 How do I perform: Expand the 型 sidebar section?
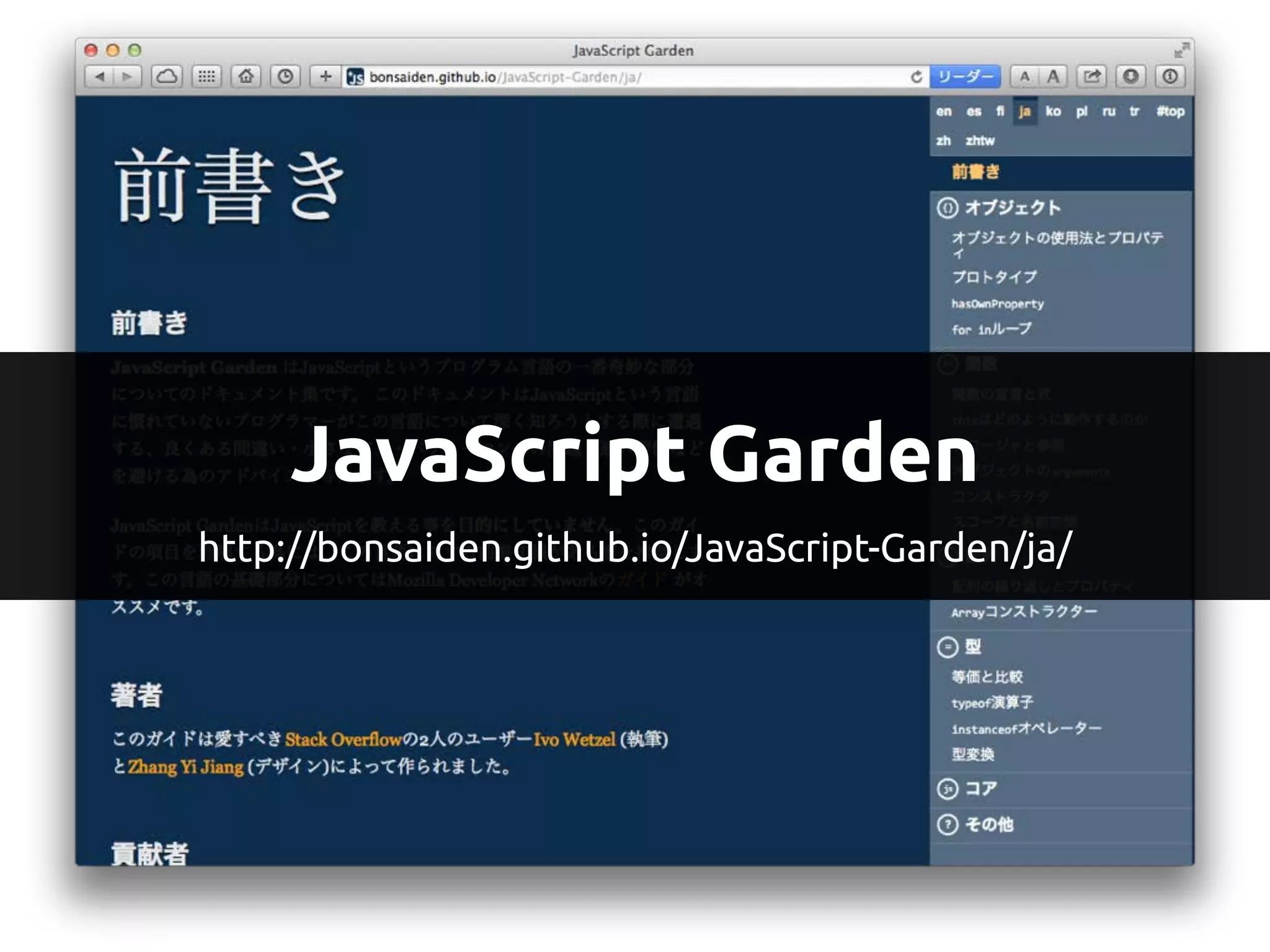pyautogui.click(x=972, y=647)
